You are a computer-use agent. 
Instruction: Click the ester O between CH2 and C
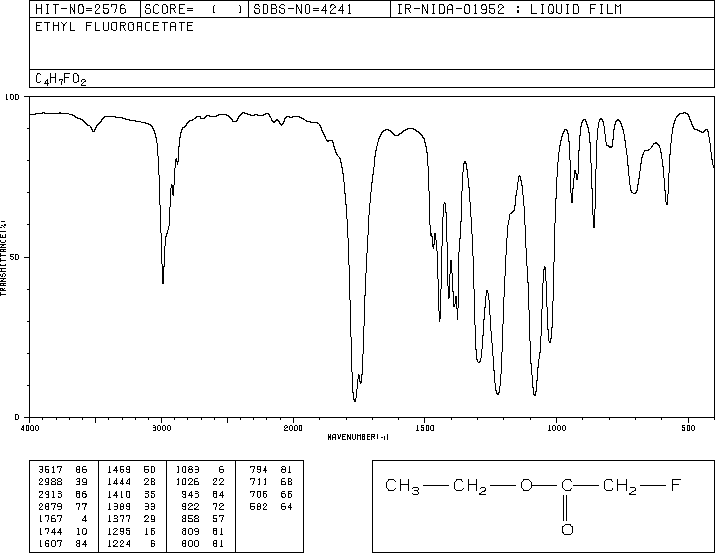click(x=526, y=485)
